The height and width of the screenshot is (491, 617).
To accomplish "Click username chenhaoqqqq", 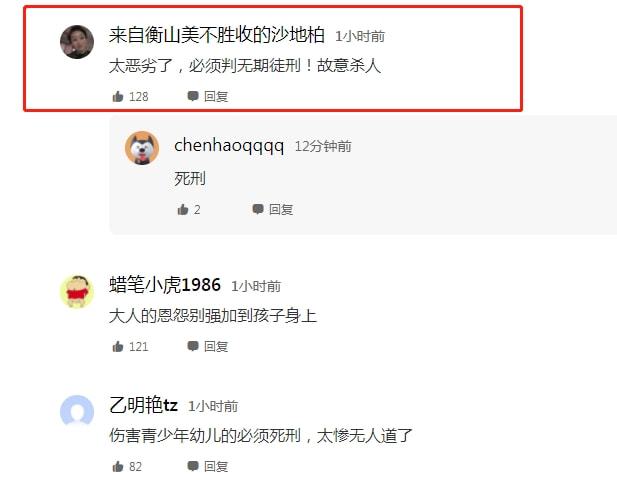I will [229, 146].
